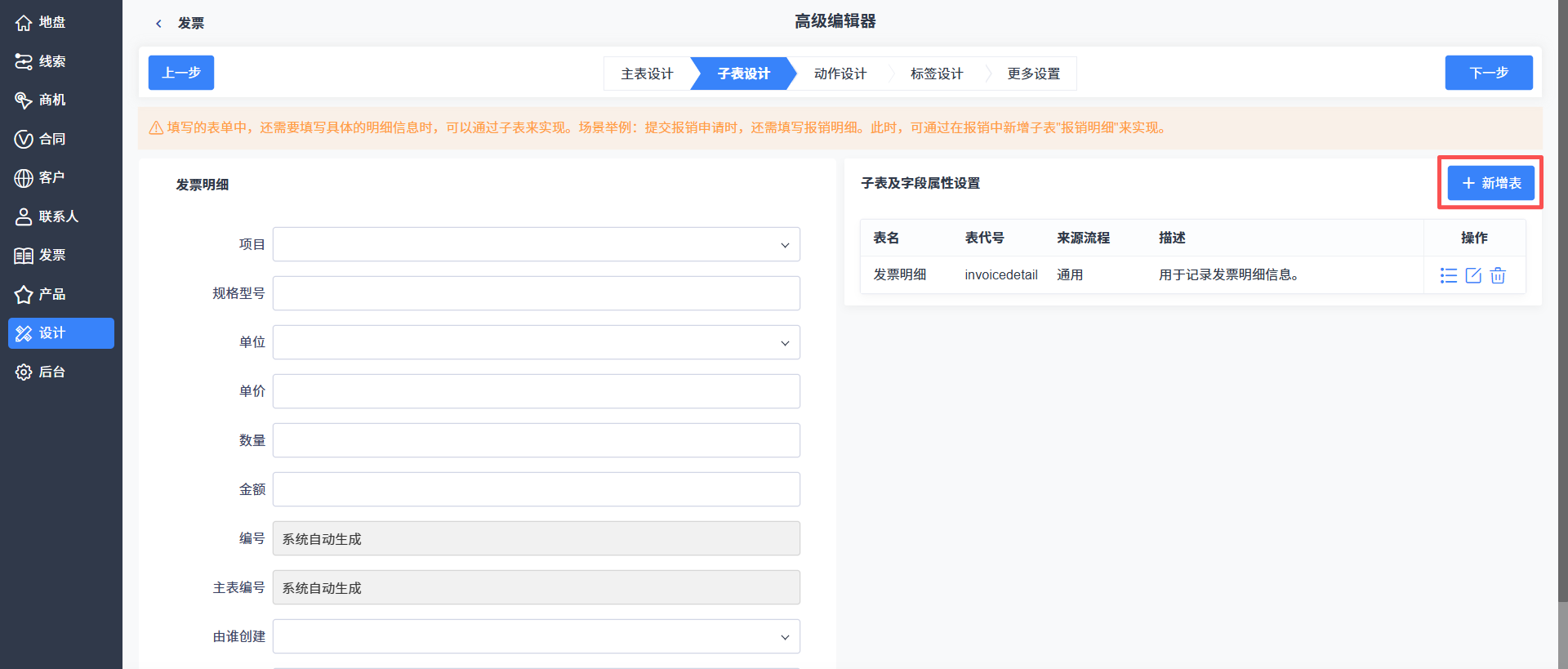Click the 新增表 button
This screenshot has width=1568, height=669.
1491,183
